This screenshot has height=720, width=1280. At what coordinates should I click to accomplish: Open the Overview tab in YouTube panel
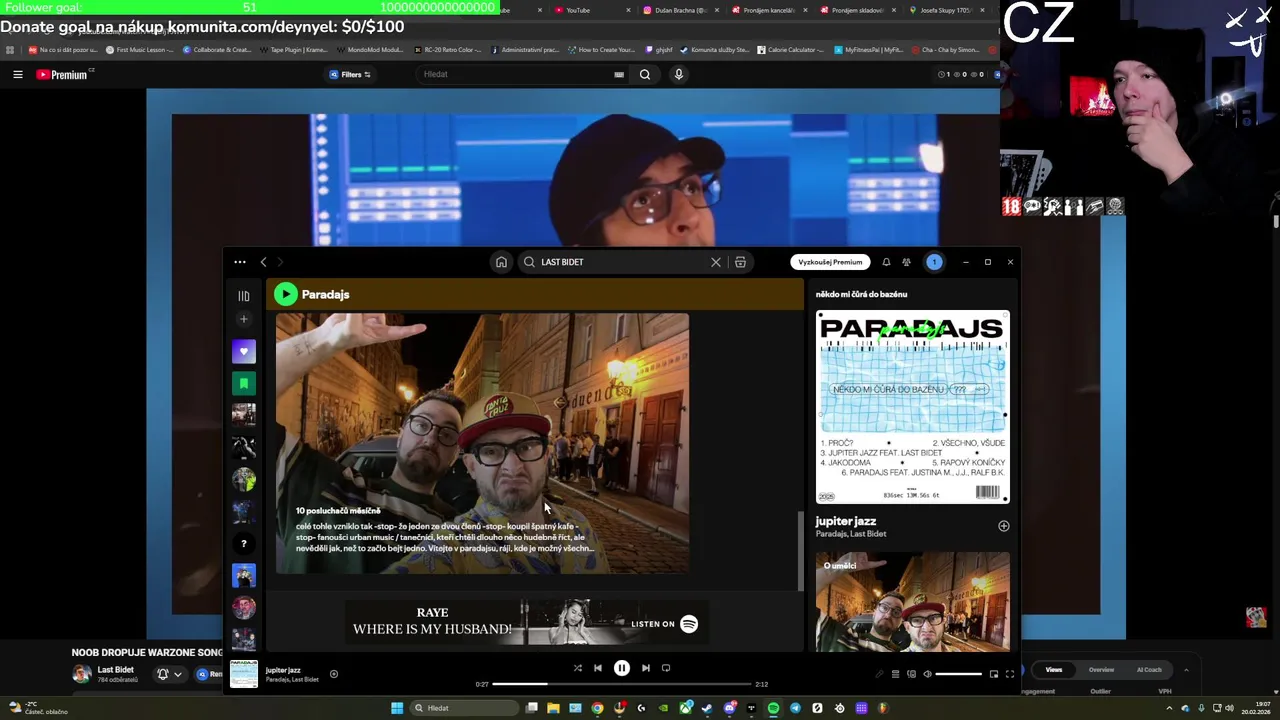point(1101,669)
